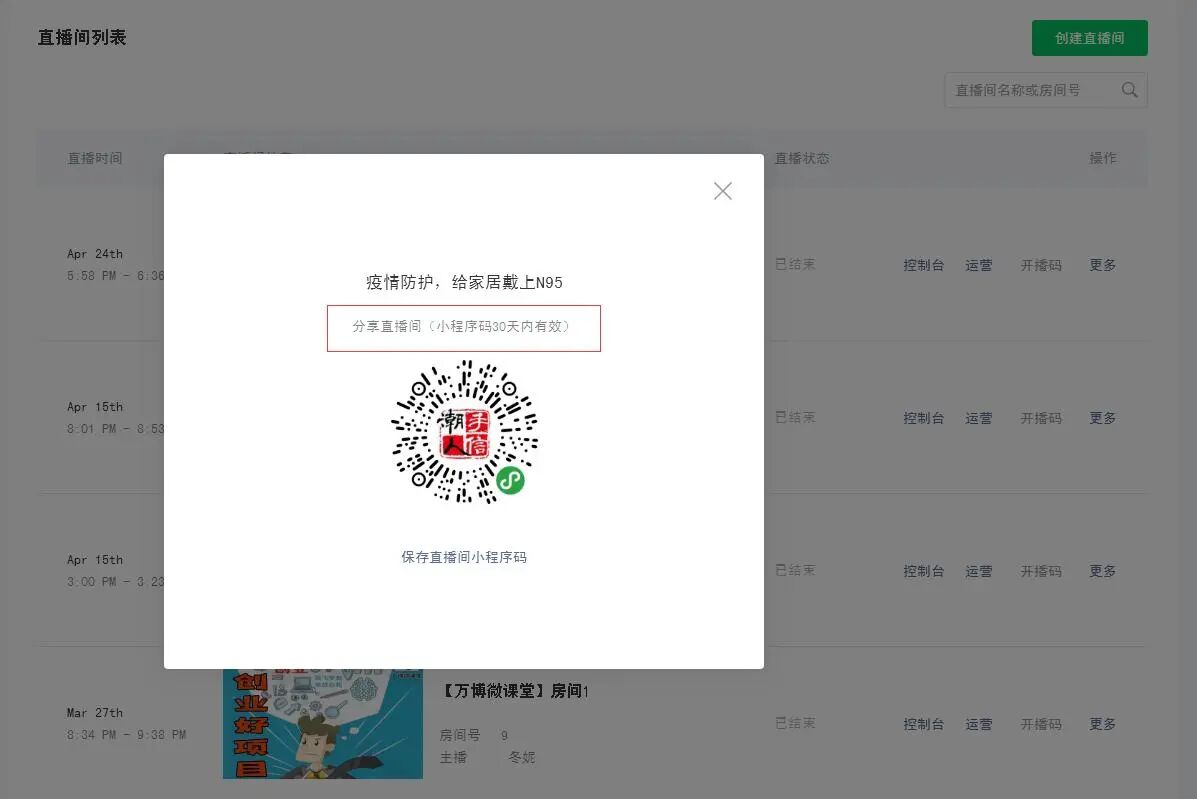Click the Apr 24th date text

pos(95,254)
